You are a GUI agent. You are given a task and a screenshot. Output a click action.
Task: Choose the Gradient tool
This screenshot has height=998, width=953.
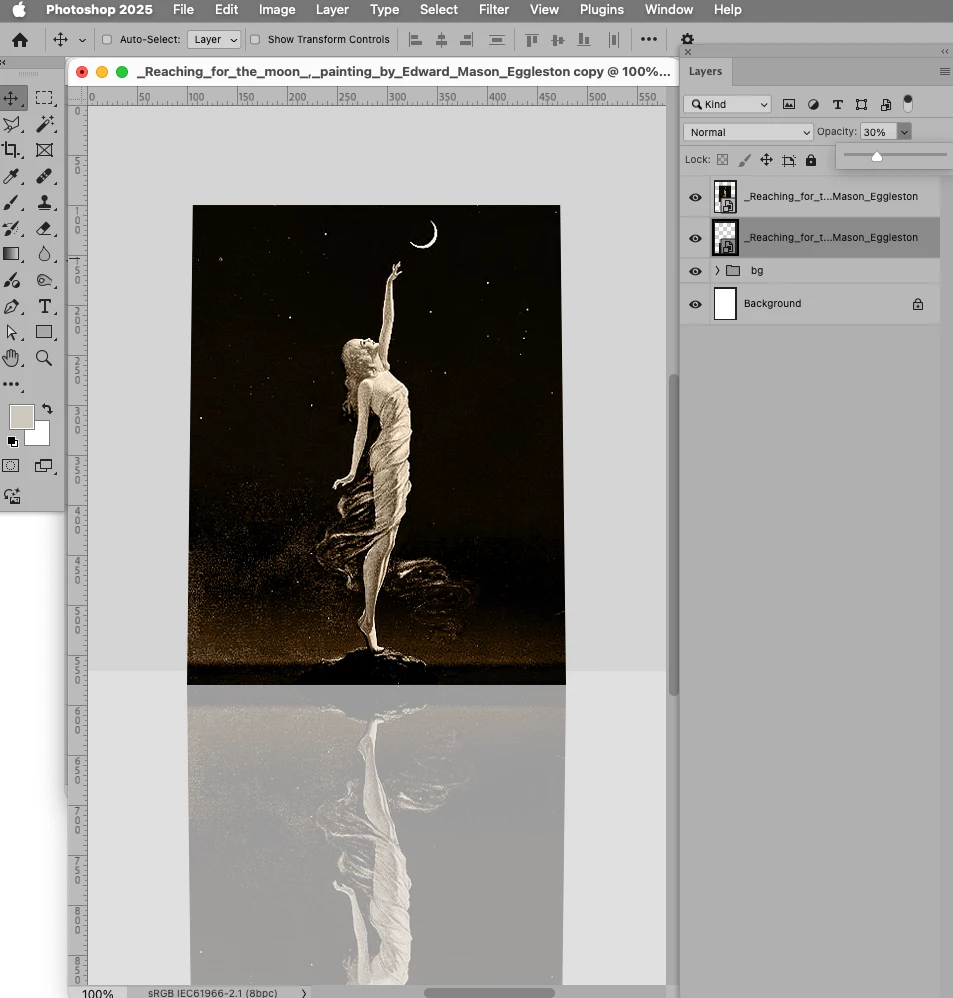11,255
